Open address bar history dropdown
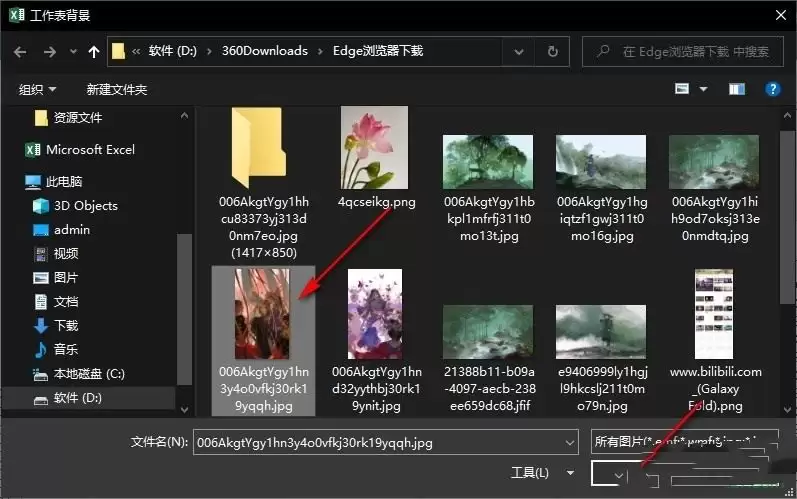This screenshot has height=499, width=797. [x=518, y=51]
